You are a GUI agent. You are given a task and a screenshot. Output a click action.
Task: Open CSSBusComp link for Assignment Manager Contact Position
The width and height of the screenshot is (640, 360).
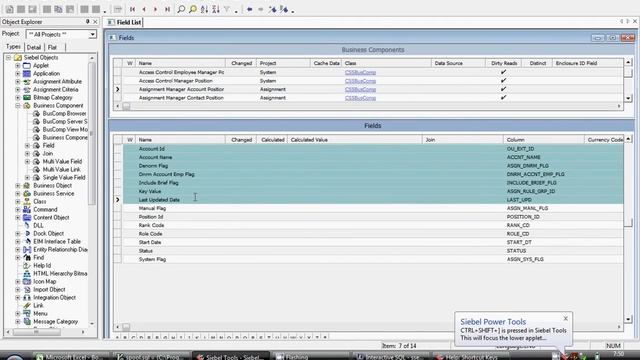coord(360,98)
